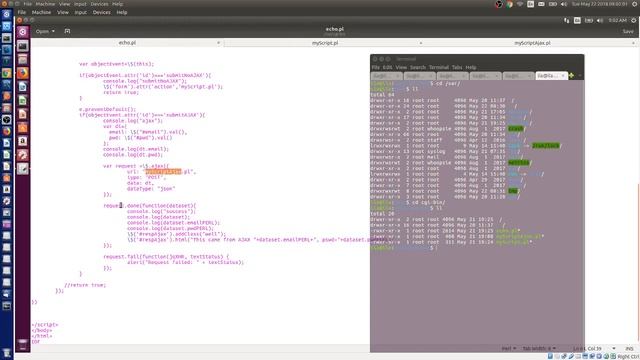Open LibreOffice Writer in guest launcher
Viewport: 640px width, 360px height.
[23, 87]
